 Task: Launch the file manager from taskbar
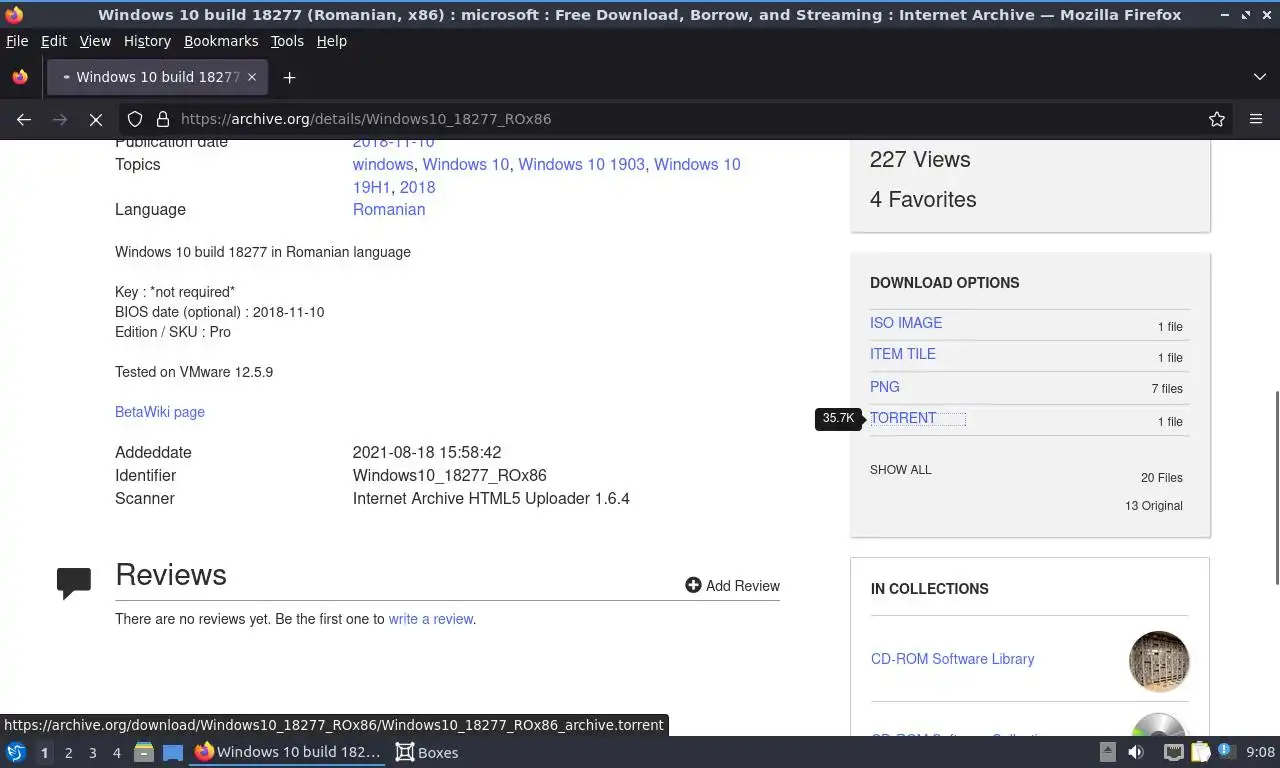[x=144, y=752]
